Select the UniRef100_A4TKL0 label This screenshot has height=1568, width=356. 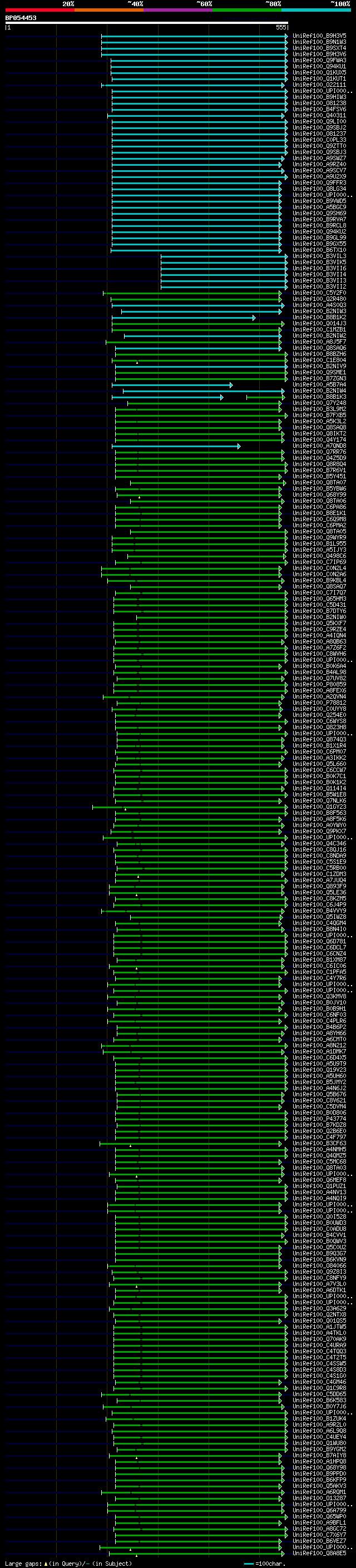coord(319,1333)
